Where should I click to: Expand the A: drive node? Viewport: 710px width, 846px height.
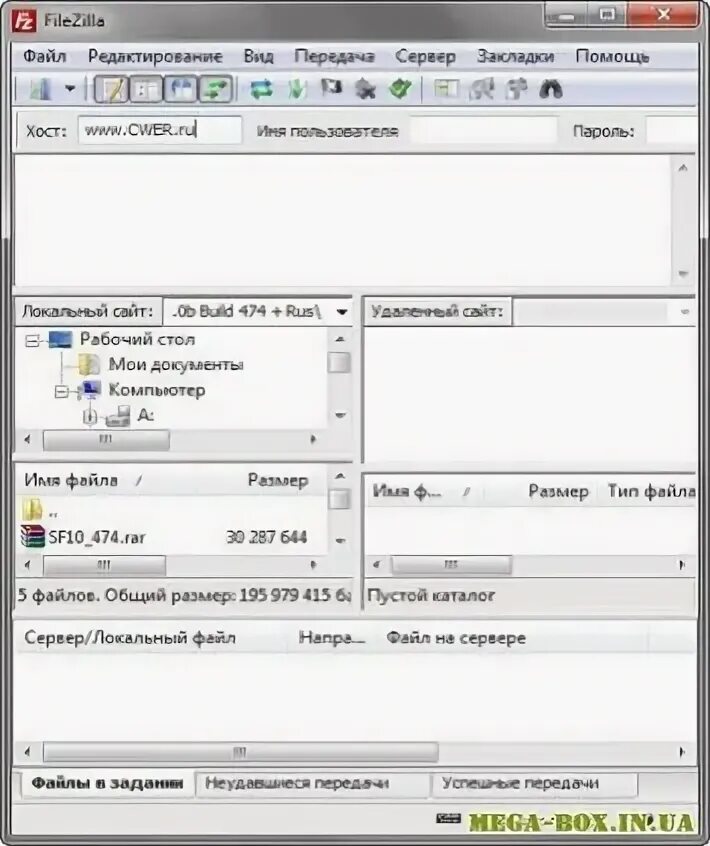click(x=91, y=416)
